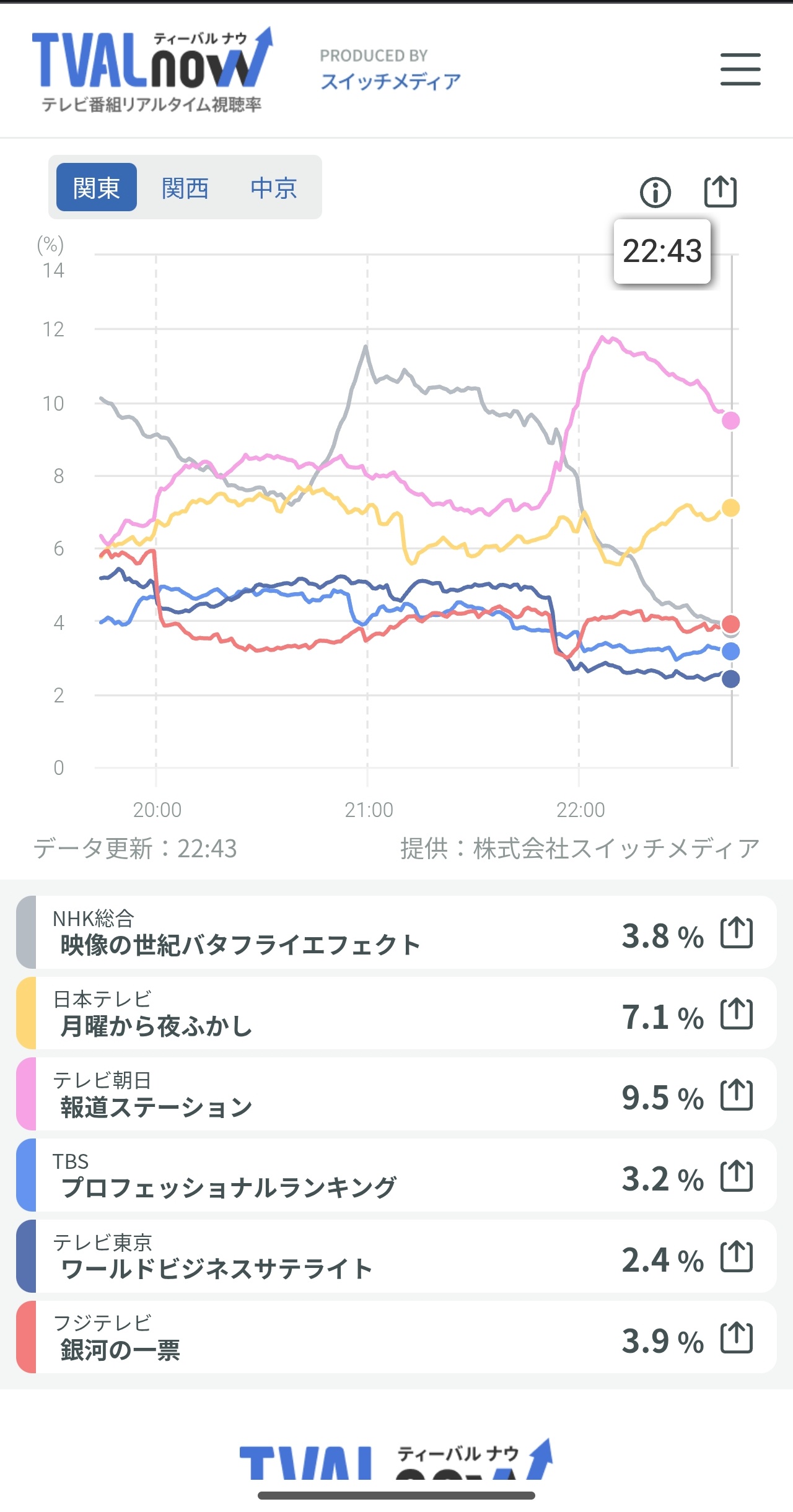Screen dimensions: 793x1512
Task: Tap the TVALnow footer logo
Action: click(396, 1462)
